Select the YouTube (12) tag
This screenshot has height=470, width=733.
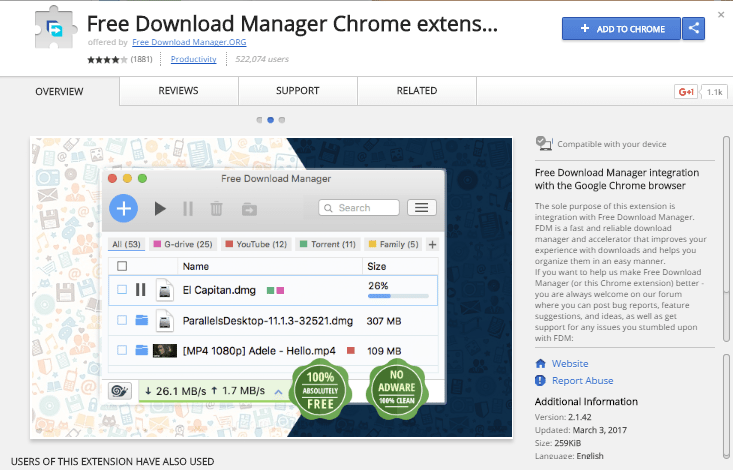[256, 244]
